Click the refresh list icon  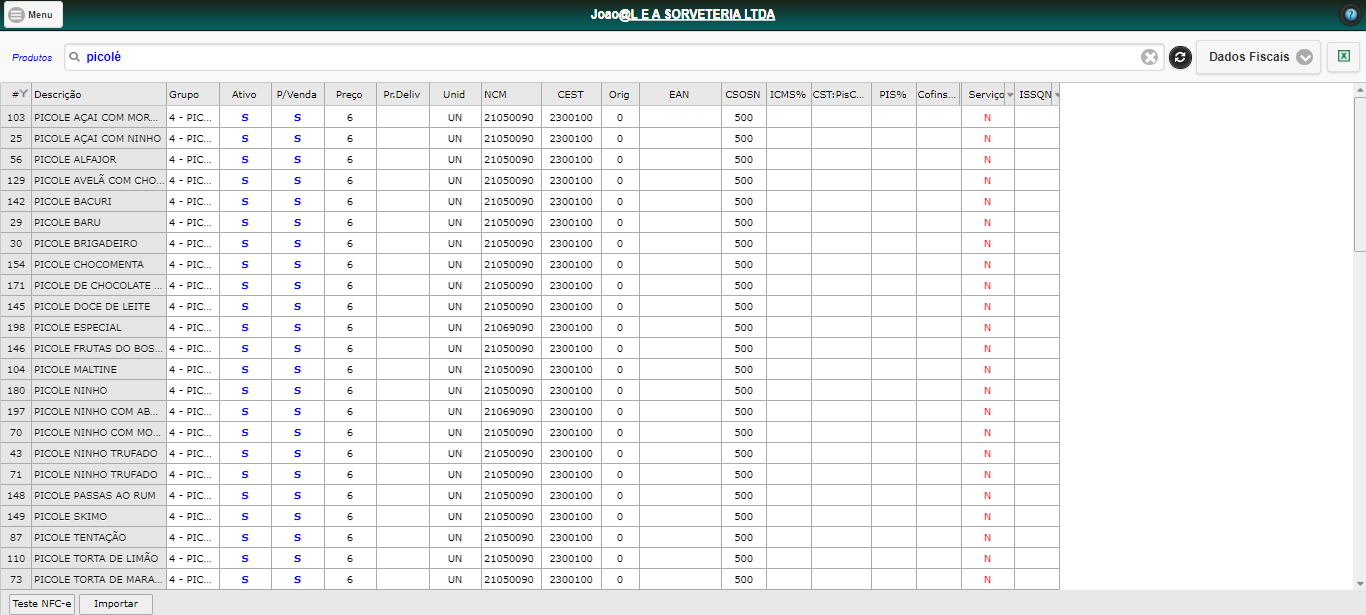pos(1180,58)
